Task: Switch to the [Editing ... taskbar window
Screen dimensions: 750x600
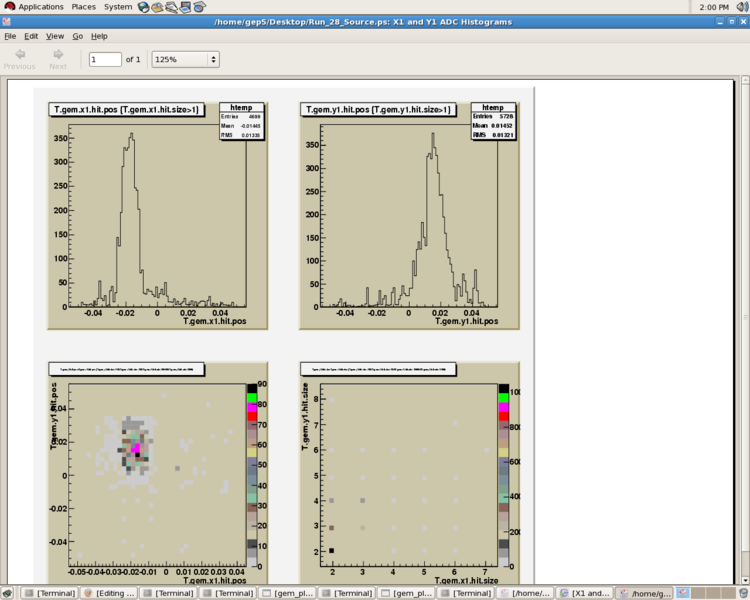Action: pyautogui.click(x=110, y=593)
